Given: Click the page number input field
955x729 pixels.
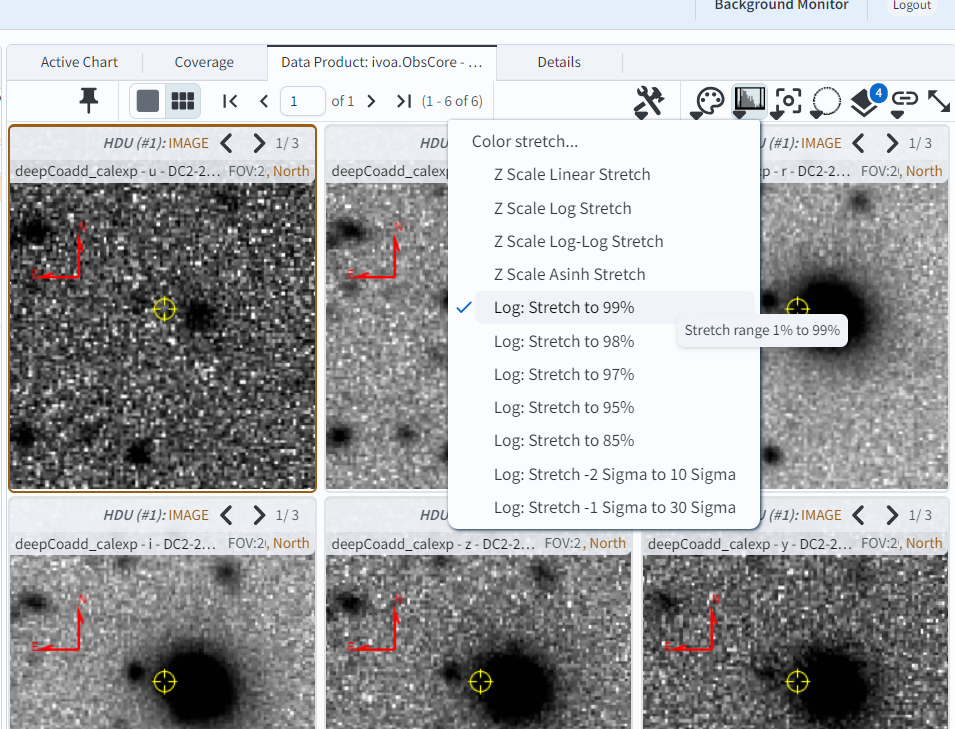Looking at the screenshot, I should (302, 101).
